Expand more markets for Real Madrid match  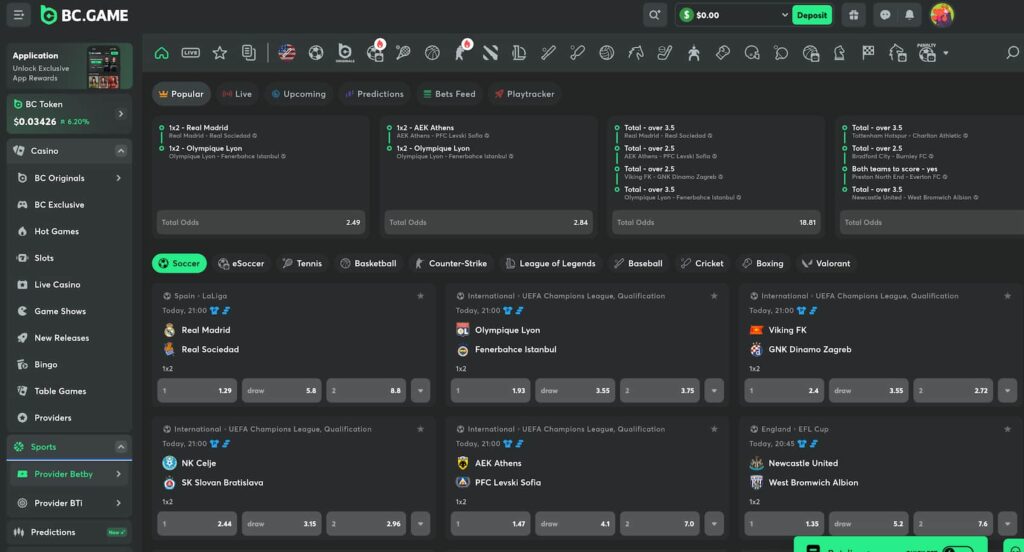click(x=421, y=391)
